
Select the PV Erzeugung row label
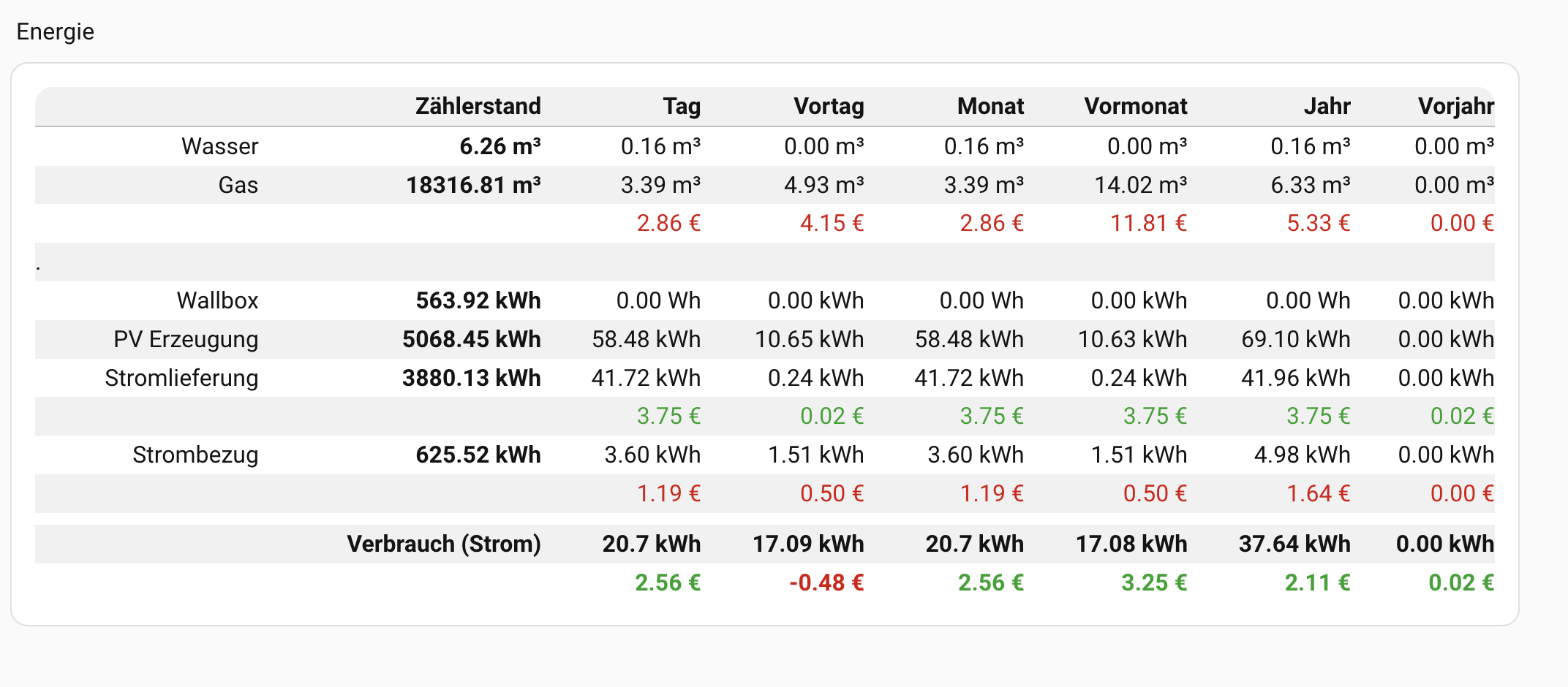click(x=186, y=339)
